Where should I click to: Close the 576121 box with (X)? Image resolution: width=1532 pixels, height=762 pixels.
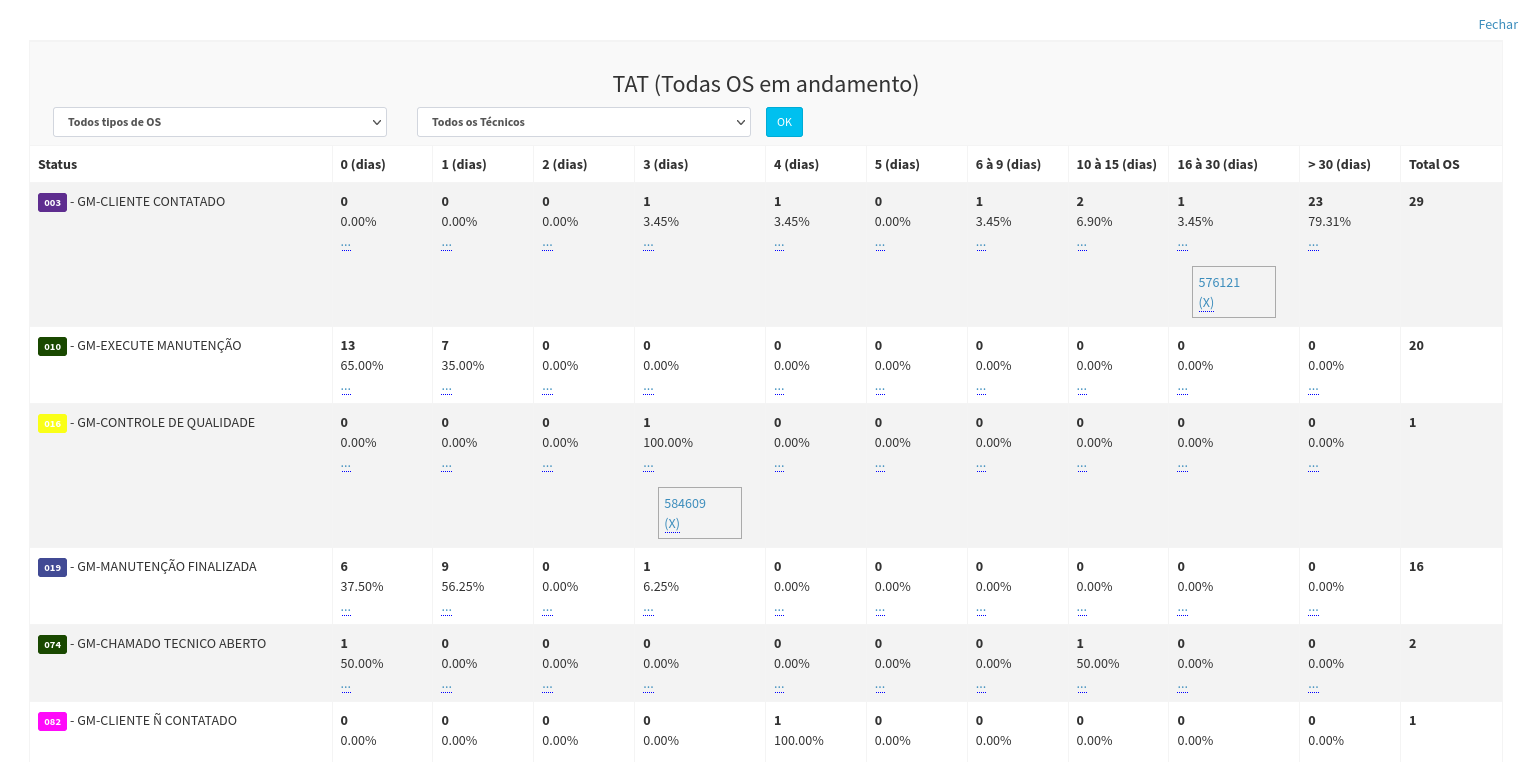coord(1206,303)
